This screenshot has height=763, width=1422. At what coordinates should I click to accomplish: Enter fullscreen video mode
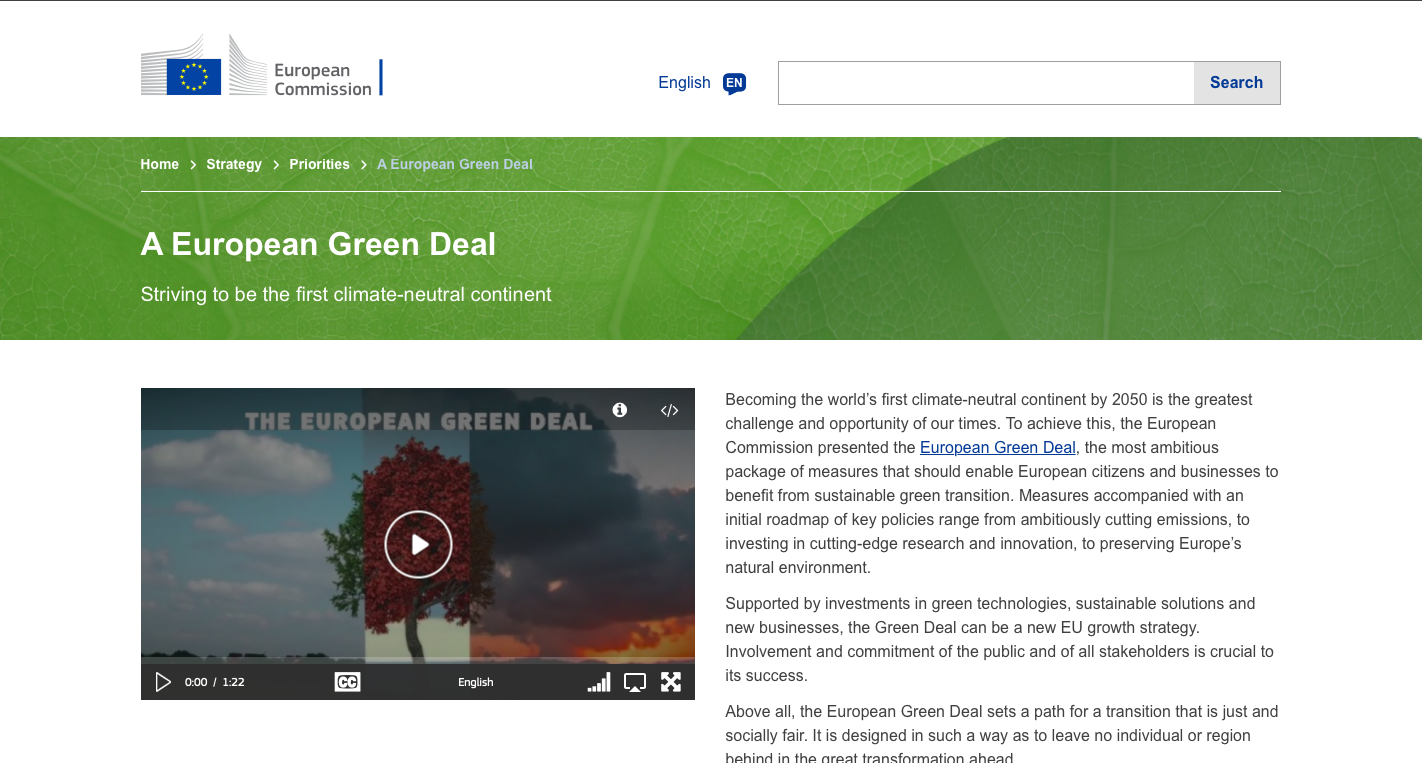click(x=671, y=682)
